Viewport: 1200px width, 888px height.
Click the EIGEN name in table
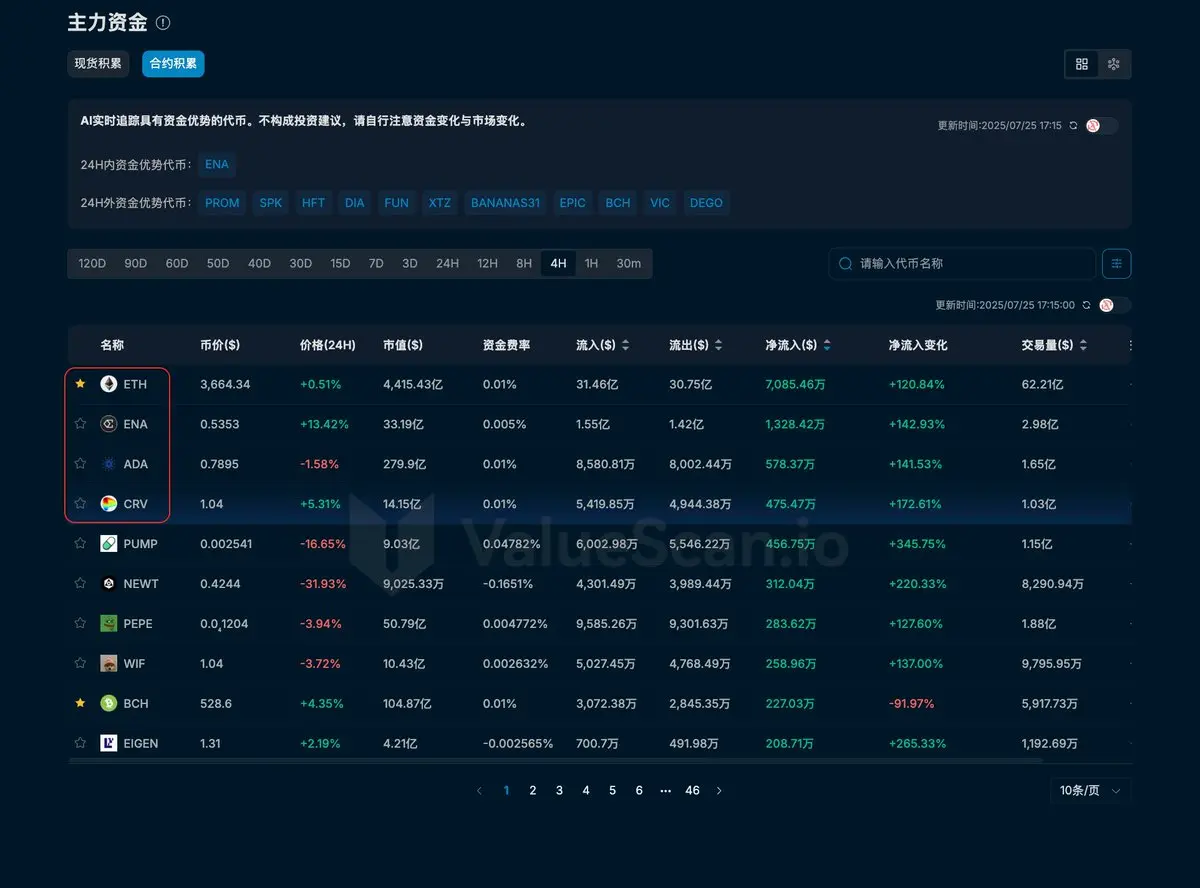pyautogui.click(x=141, y=744)
